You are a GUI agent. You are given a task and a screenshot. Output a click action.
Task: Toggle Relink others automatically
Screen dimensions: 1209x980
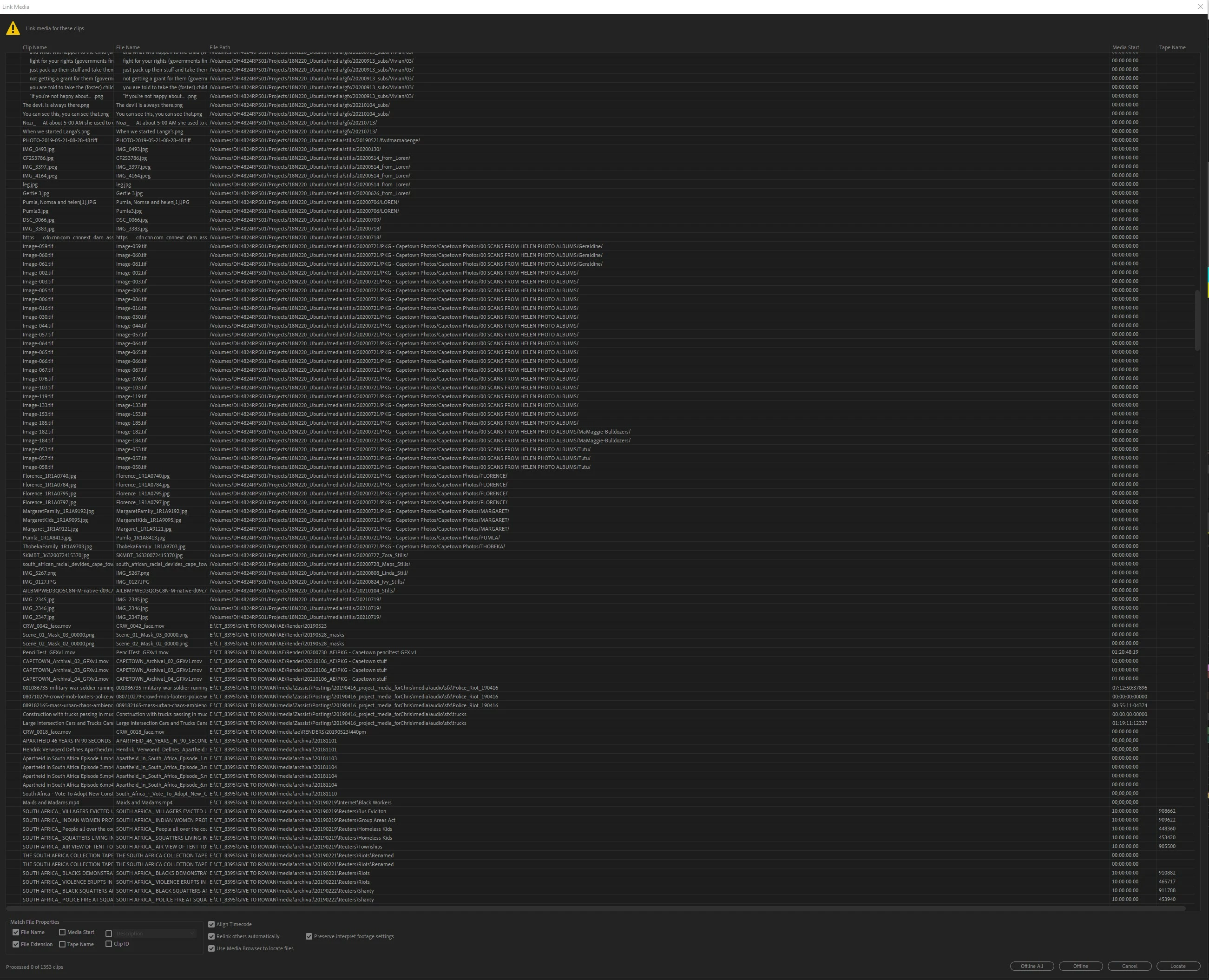(x=212, y=936)
